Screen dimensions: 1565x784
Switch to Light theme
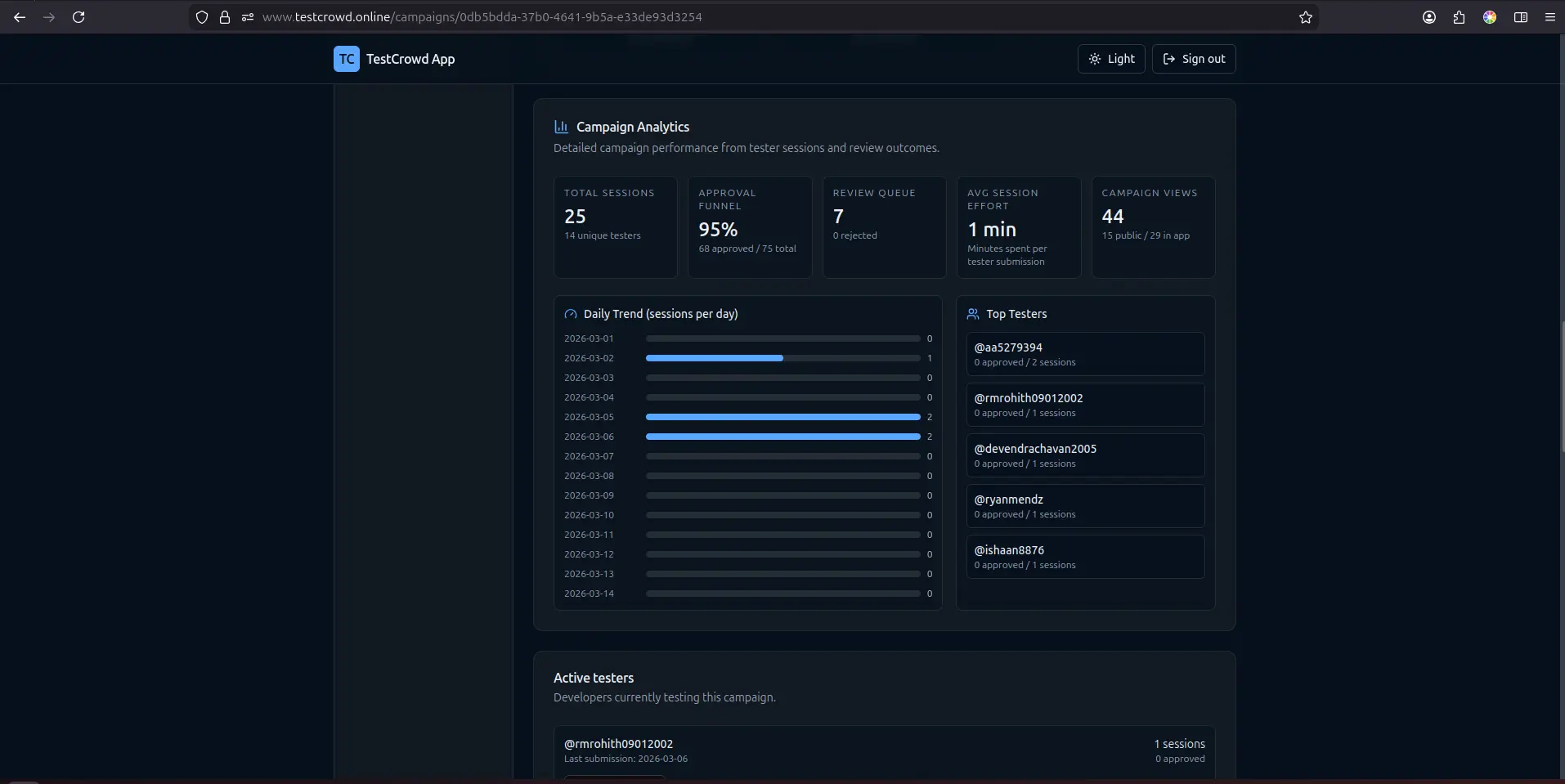click(1111, 59)
